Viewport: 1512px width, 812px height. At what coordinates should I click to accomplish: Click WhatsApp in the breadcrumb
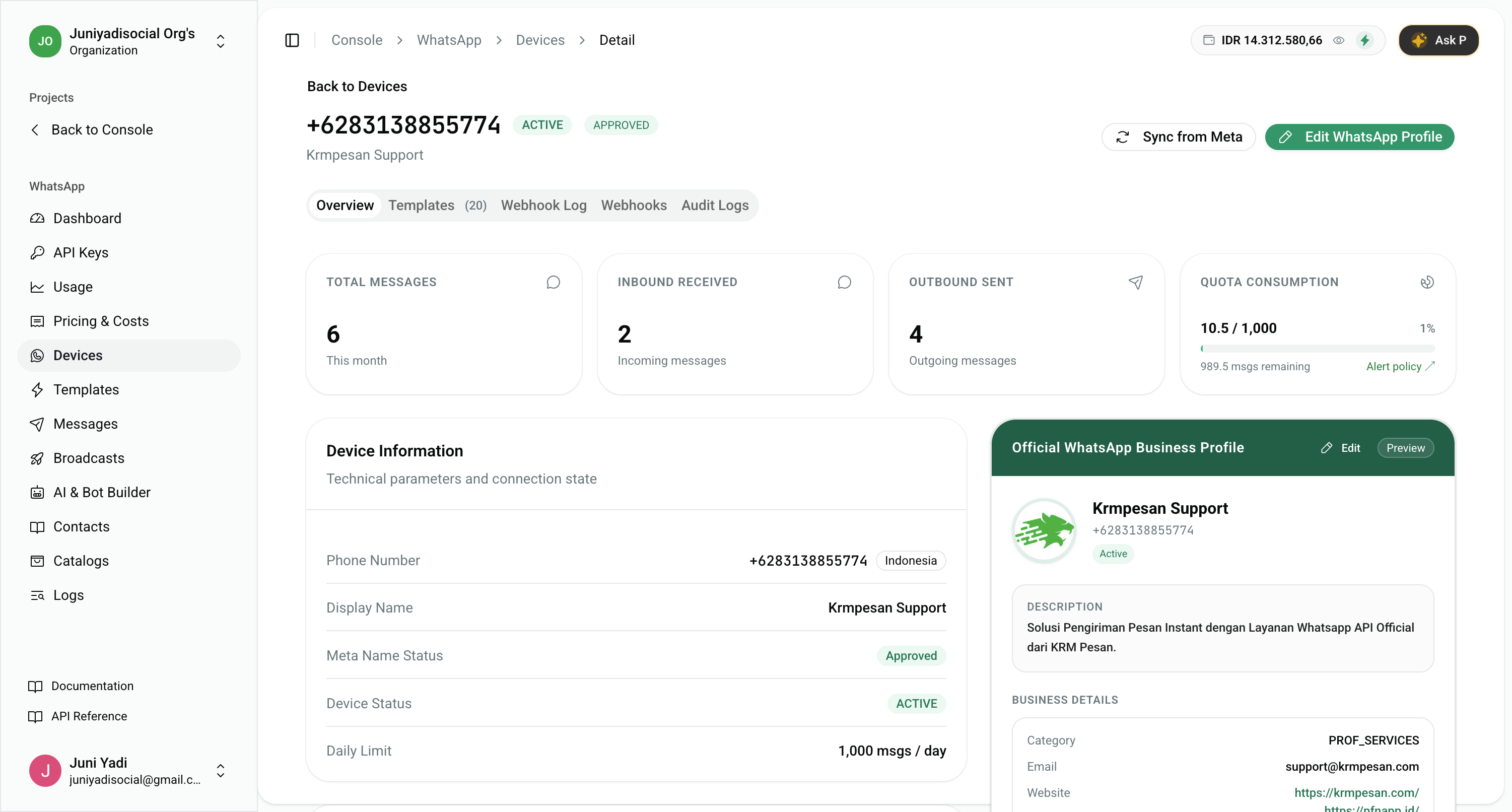pyautogui.click(x=448, y=40)
